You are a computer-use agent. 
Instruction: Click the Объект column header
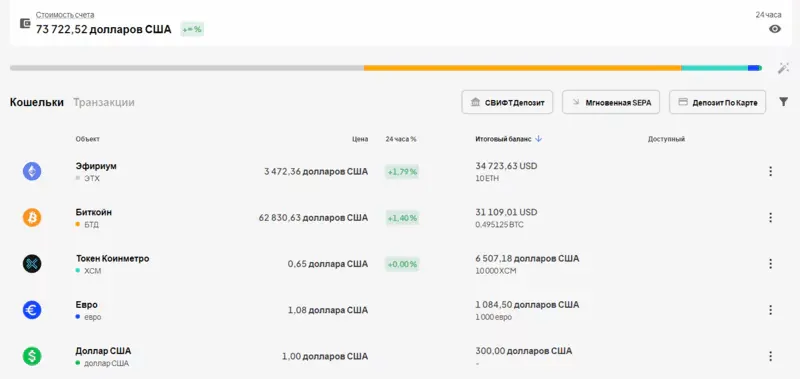pyautogui.click(x=88, y=139)
